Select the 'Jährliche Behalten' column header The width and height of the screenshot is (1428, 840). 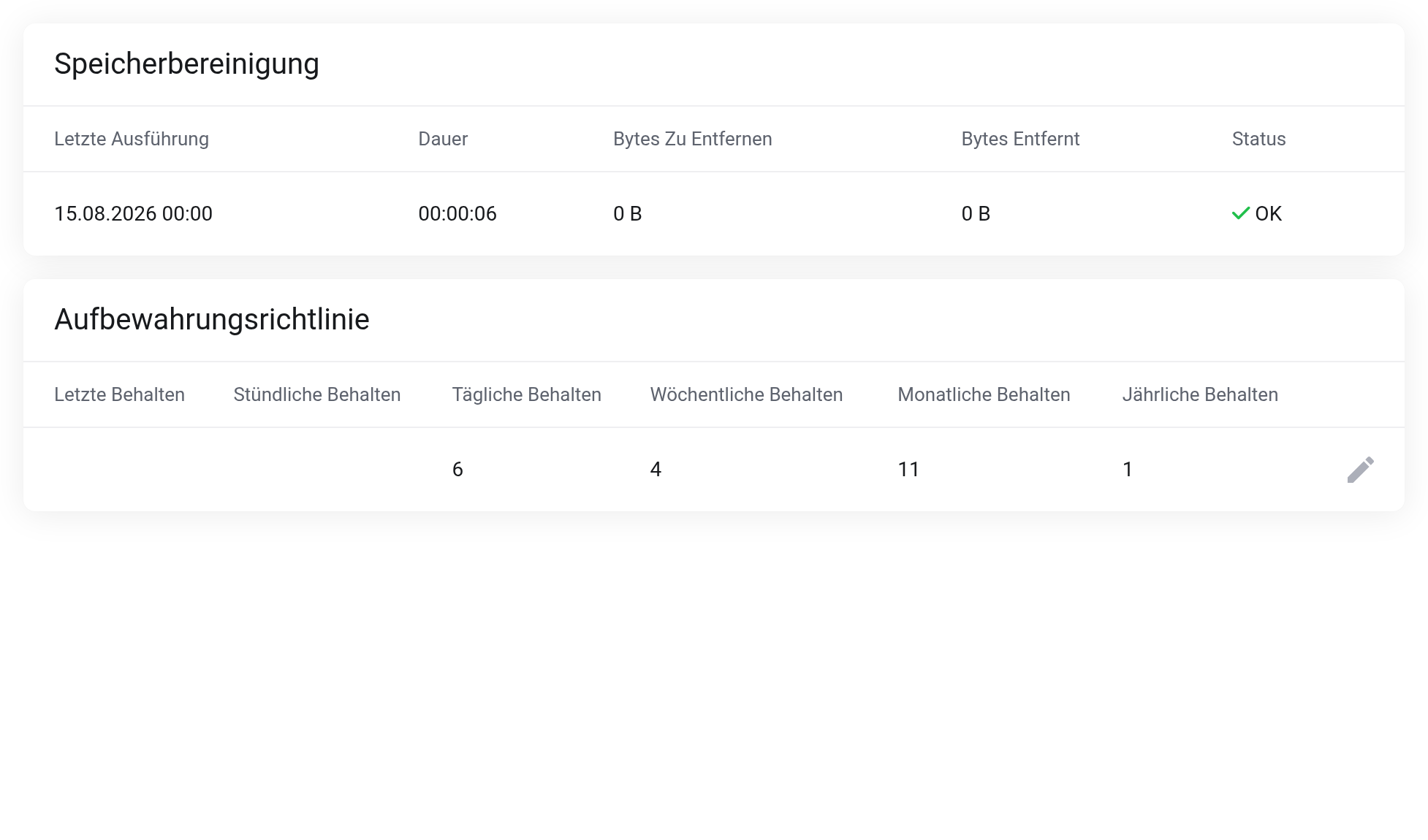pyautogui.click(x=1200, y=394)
